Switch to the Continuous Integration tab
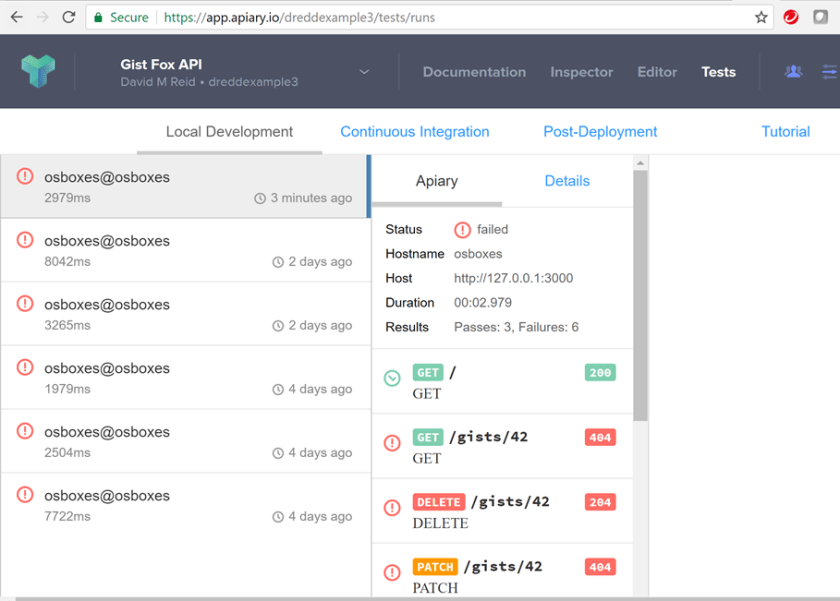 (414, 132)
